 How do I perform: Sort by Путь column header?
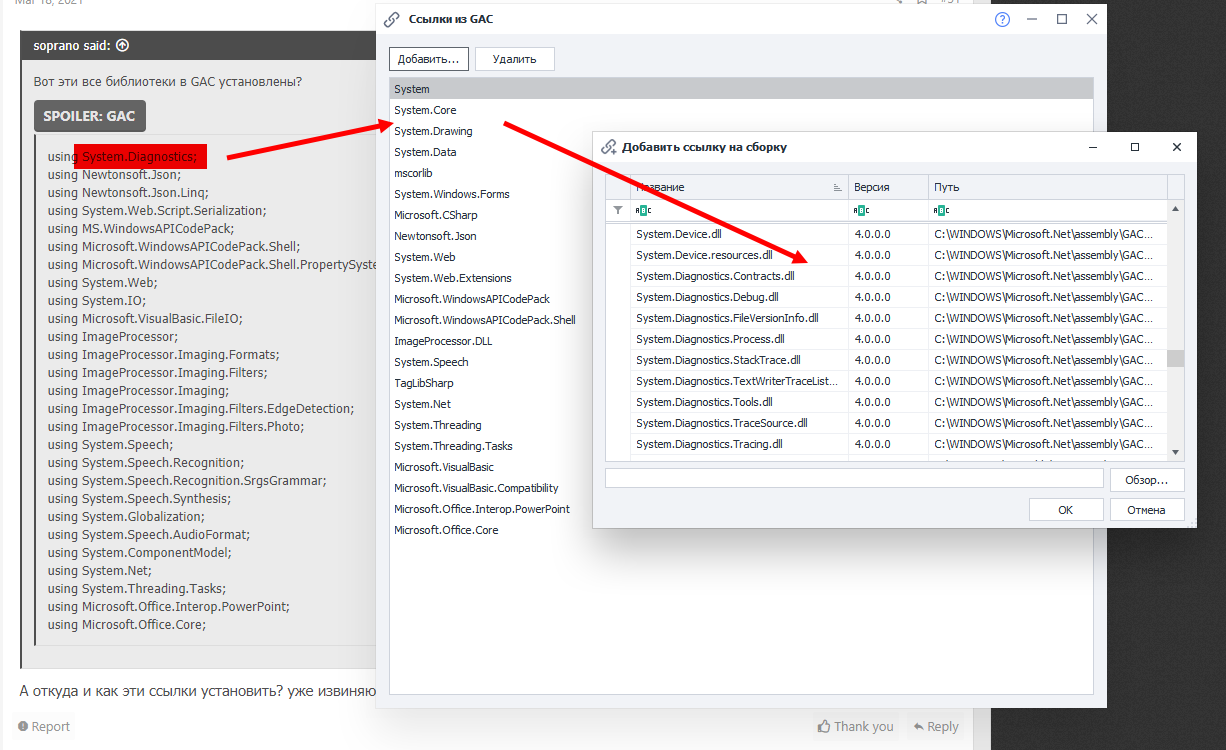click(1048, 187)
